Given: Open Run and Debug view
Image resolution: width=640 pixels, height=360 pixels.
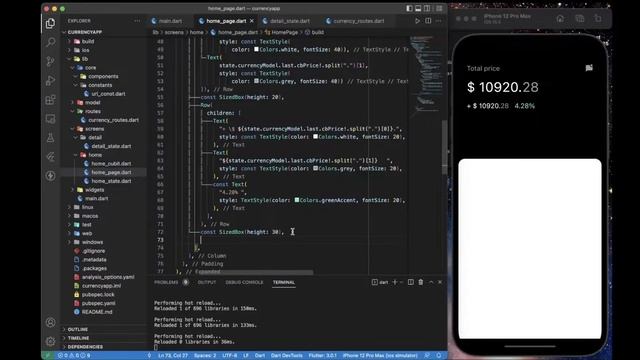Looking at the screenshot, I should click(50, 80).
